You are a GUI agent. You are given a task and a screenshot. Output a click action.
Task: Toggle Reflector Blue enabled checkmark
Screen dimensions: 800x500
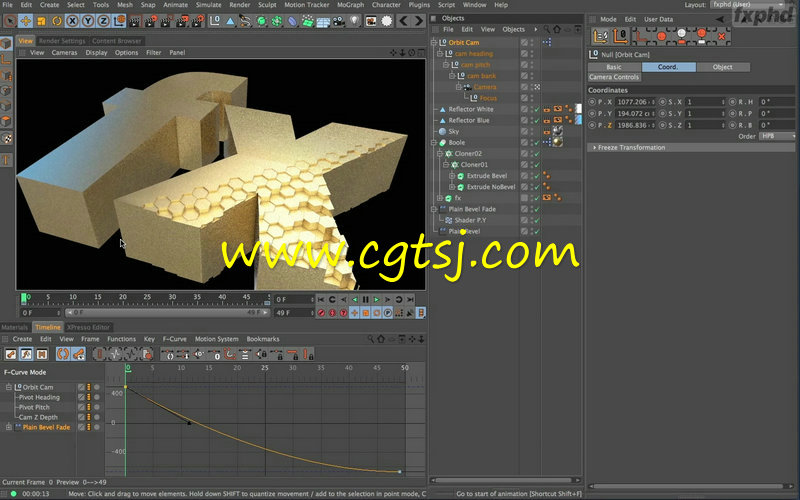click(537, 120)
